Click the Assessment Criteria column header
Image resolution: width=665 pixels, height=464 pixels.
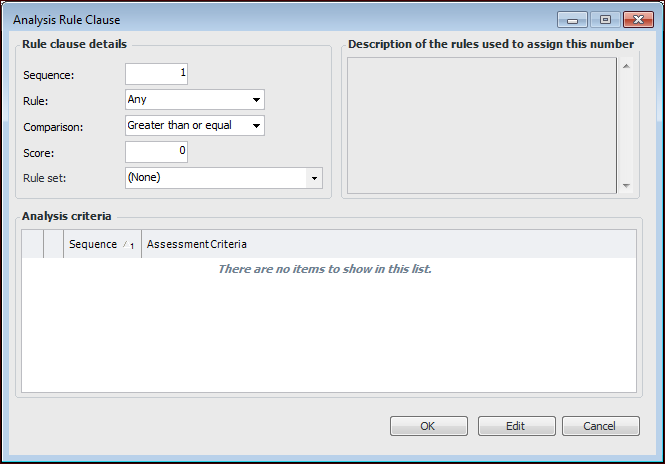point(197,245)
